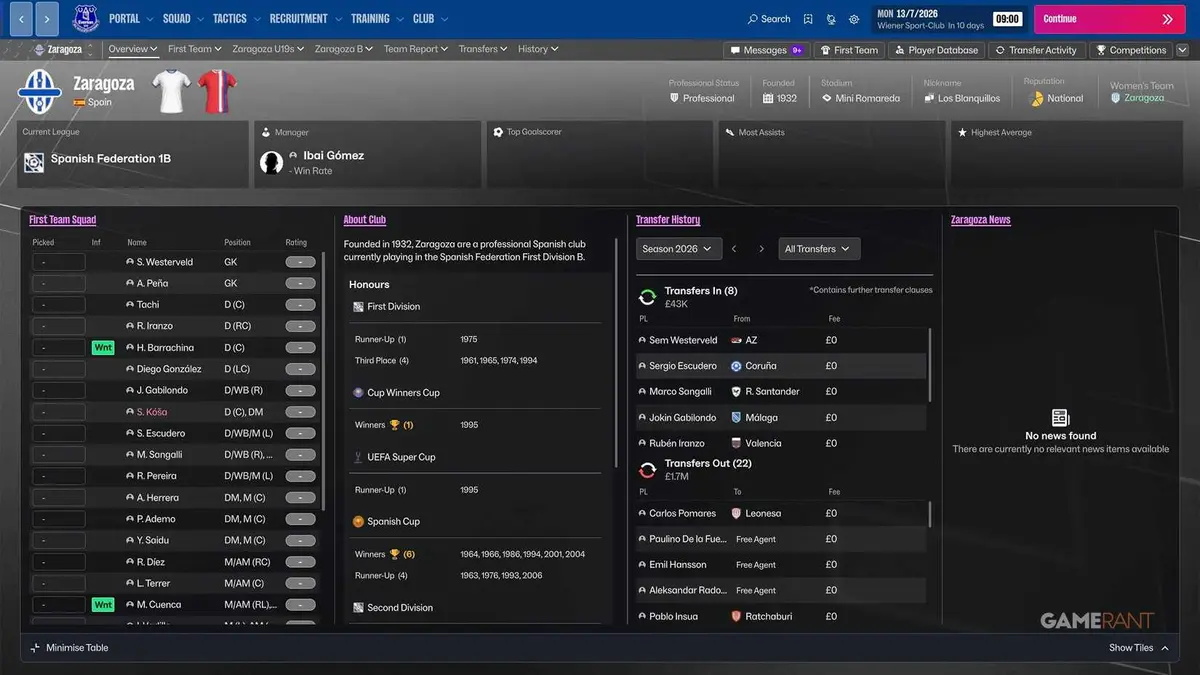Click the Valencia club badge

tap(736, 443)
